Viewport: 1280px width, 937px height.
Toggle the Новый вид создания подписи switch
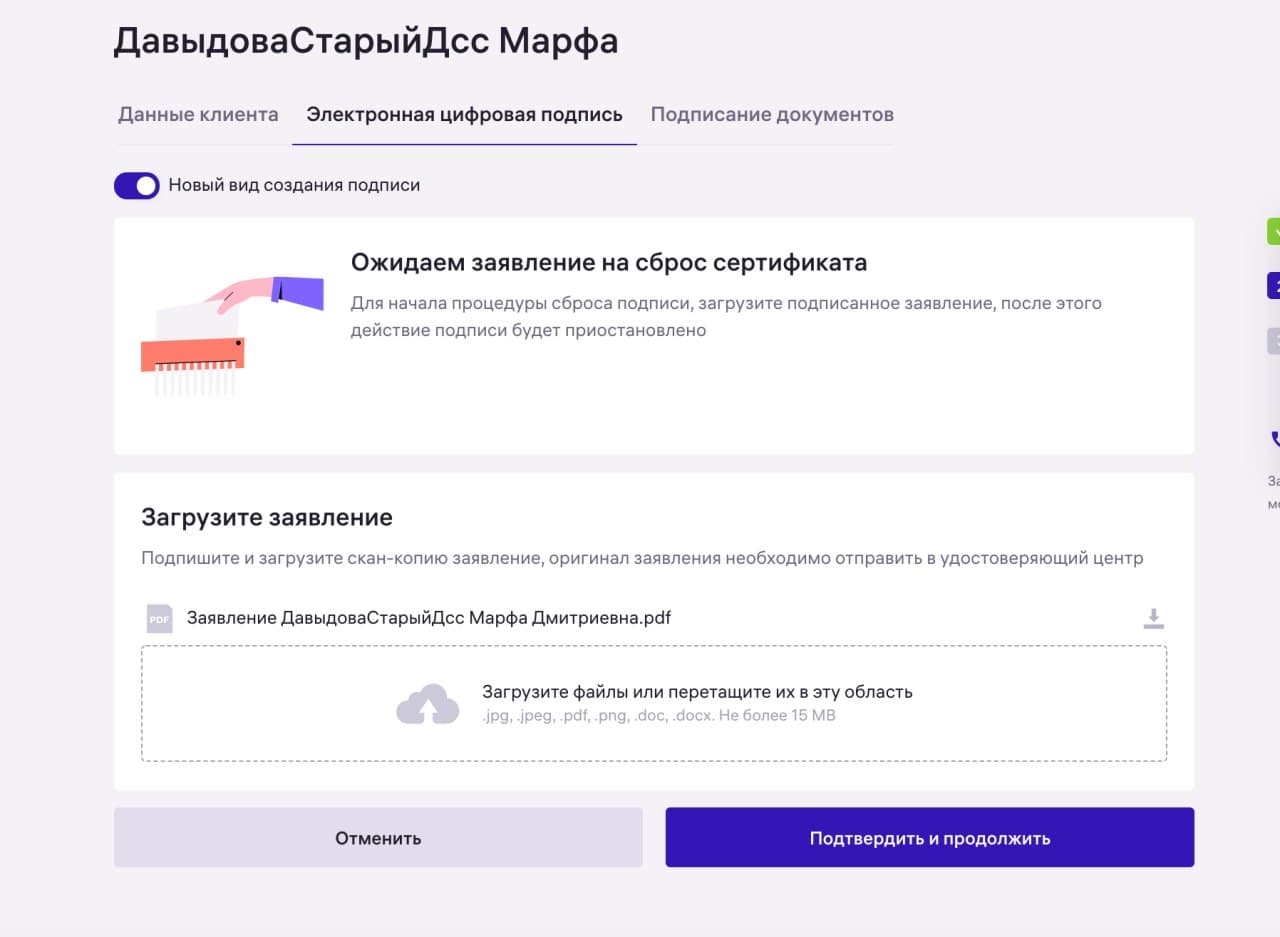tap(137, 185)
